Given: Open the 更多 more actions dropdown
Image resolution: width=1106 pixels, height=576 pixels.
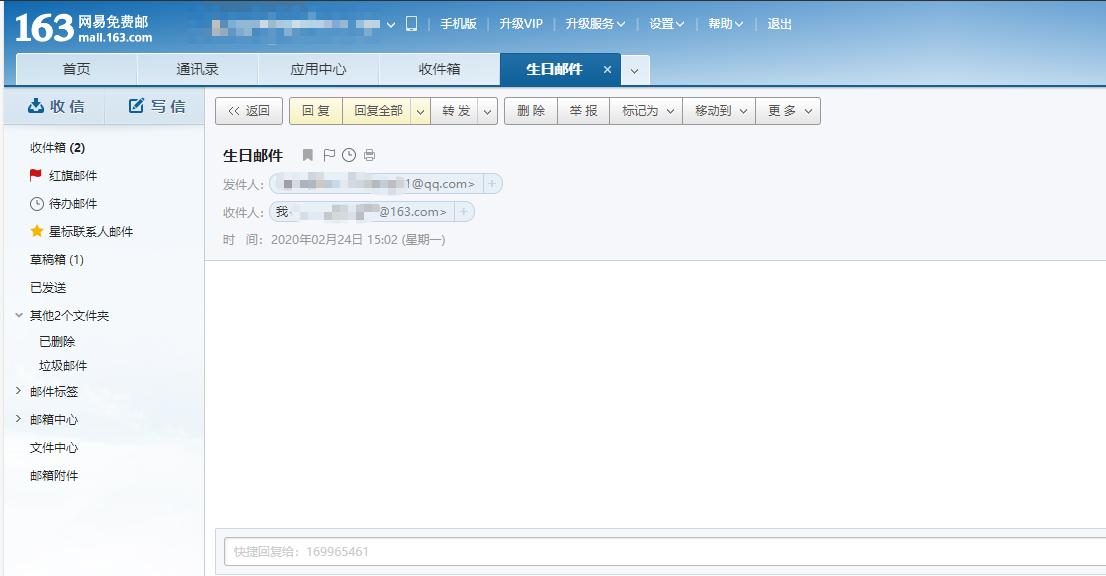Looking at the screenshot, I should [x=788, y=111].
